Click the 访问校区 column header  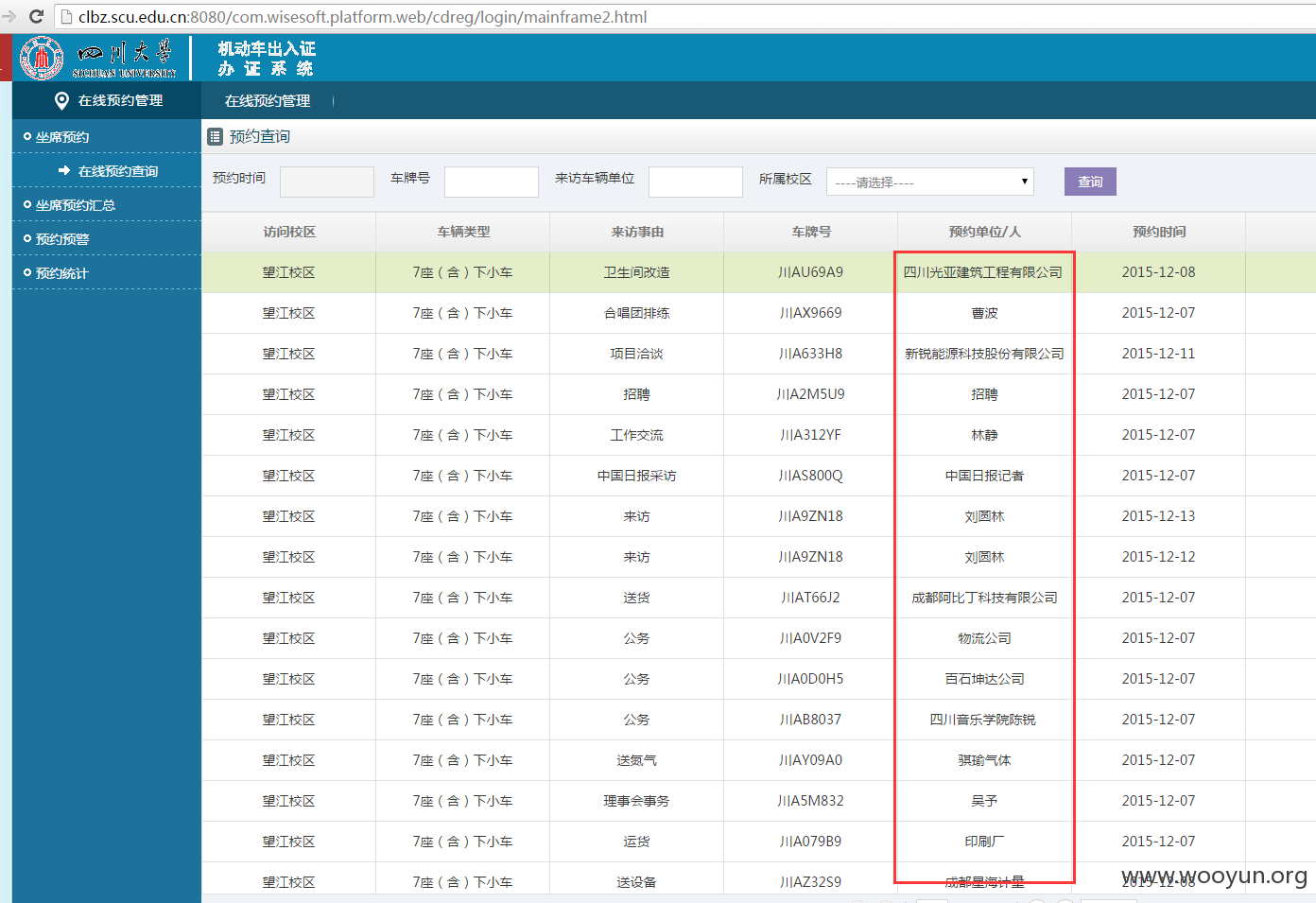click(289, 232)
